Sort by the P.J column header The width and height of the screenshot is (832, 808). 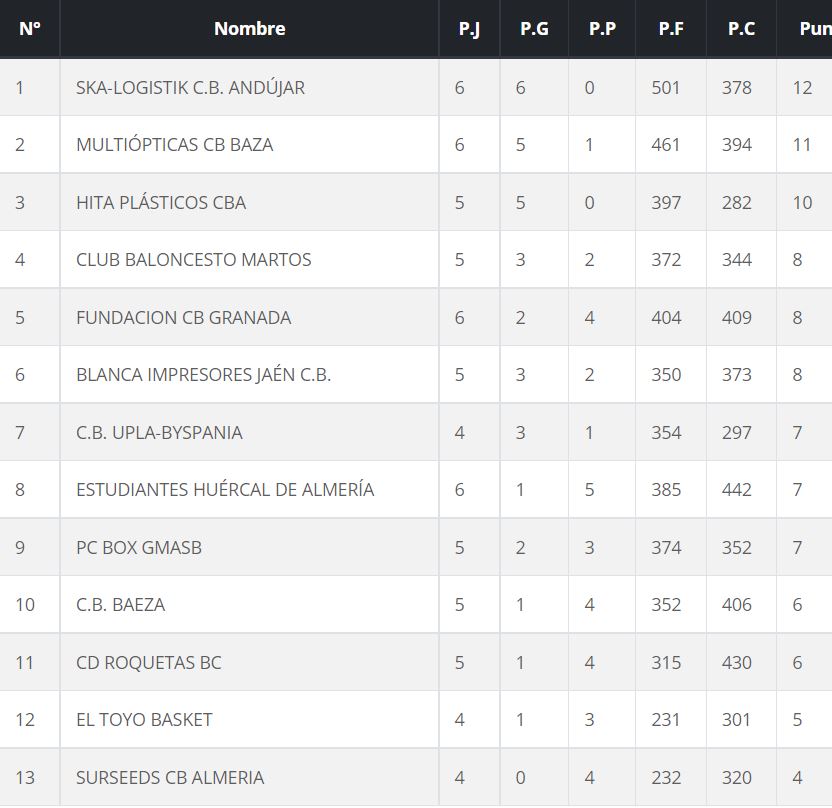pyautogui.click(x=469, y=29)
